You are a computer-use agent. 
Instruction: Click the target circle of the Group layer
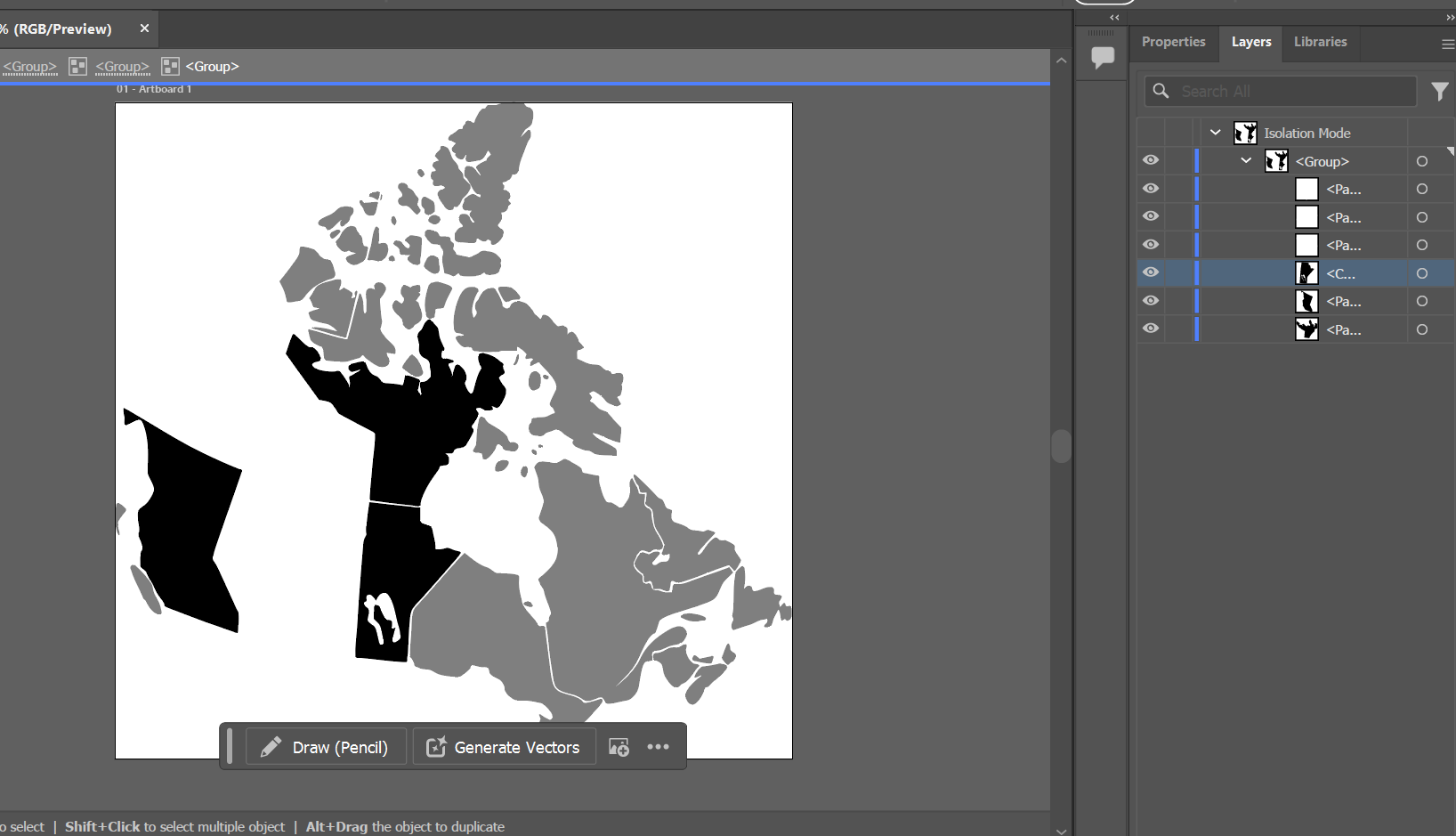tap(1421, 161)
